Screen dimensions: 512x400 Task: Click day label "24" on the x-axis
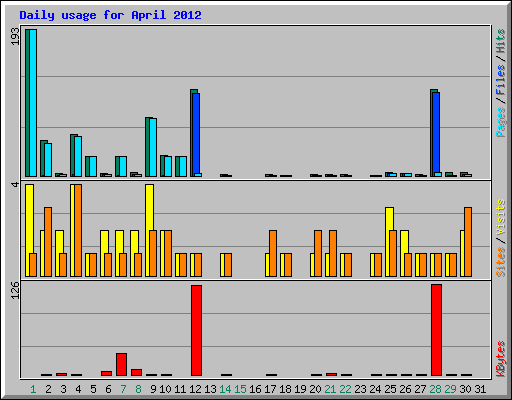375,389
